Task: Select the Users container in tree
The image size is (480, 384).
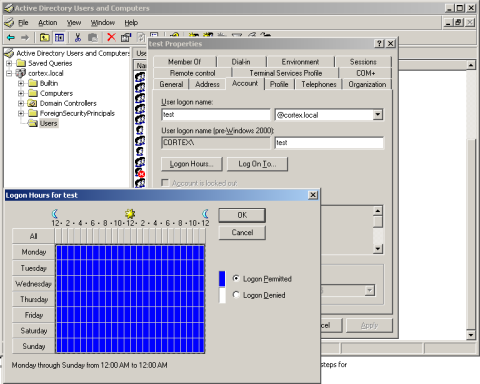Action: 48,123
